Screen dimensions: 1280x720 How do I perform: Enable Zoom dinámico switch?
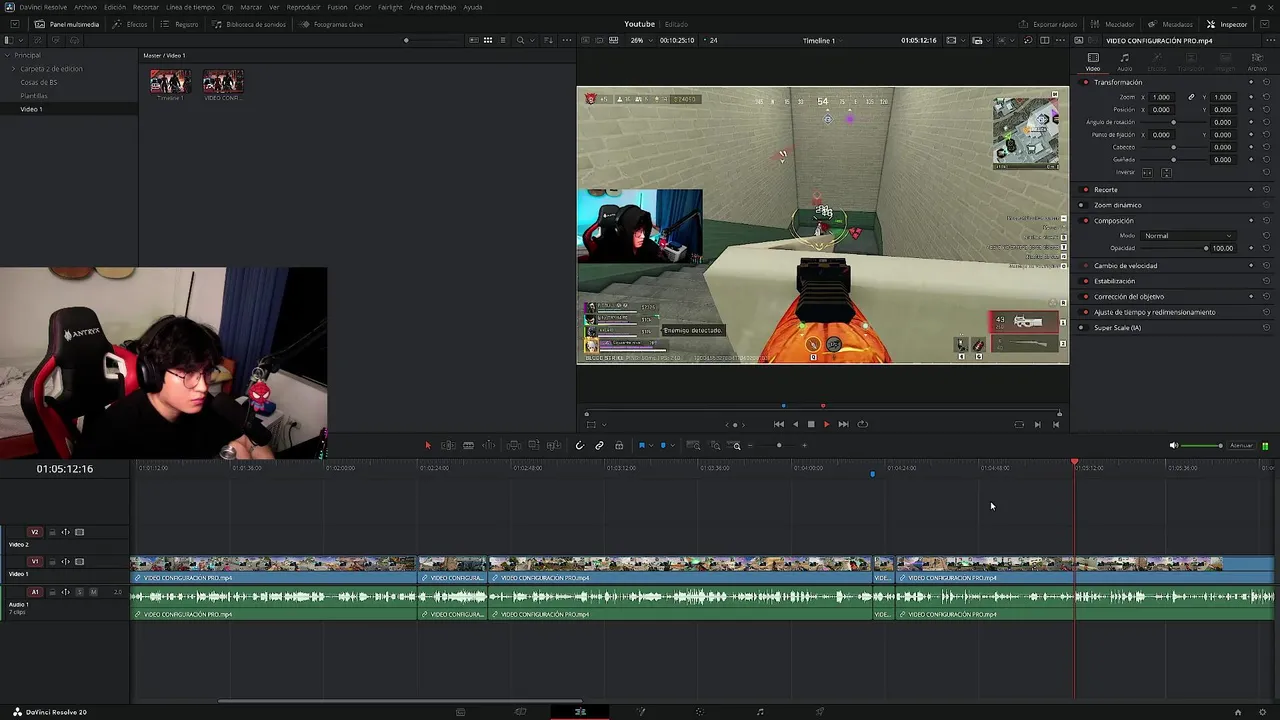(1082, 205)
